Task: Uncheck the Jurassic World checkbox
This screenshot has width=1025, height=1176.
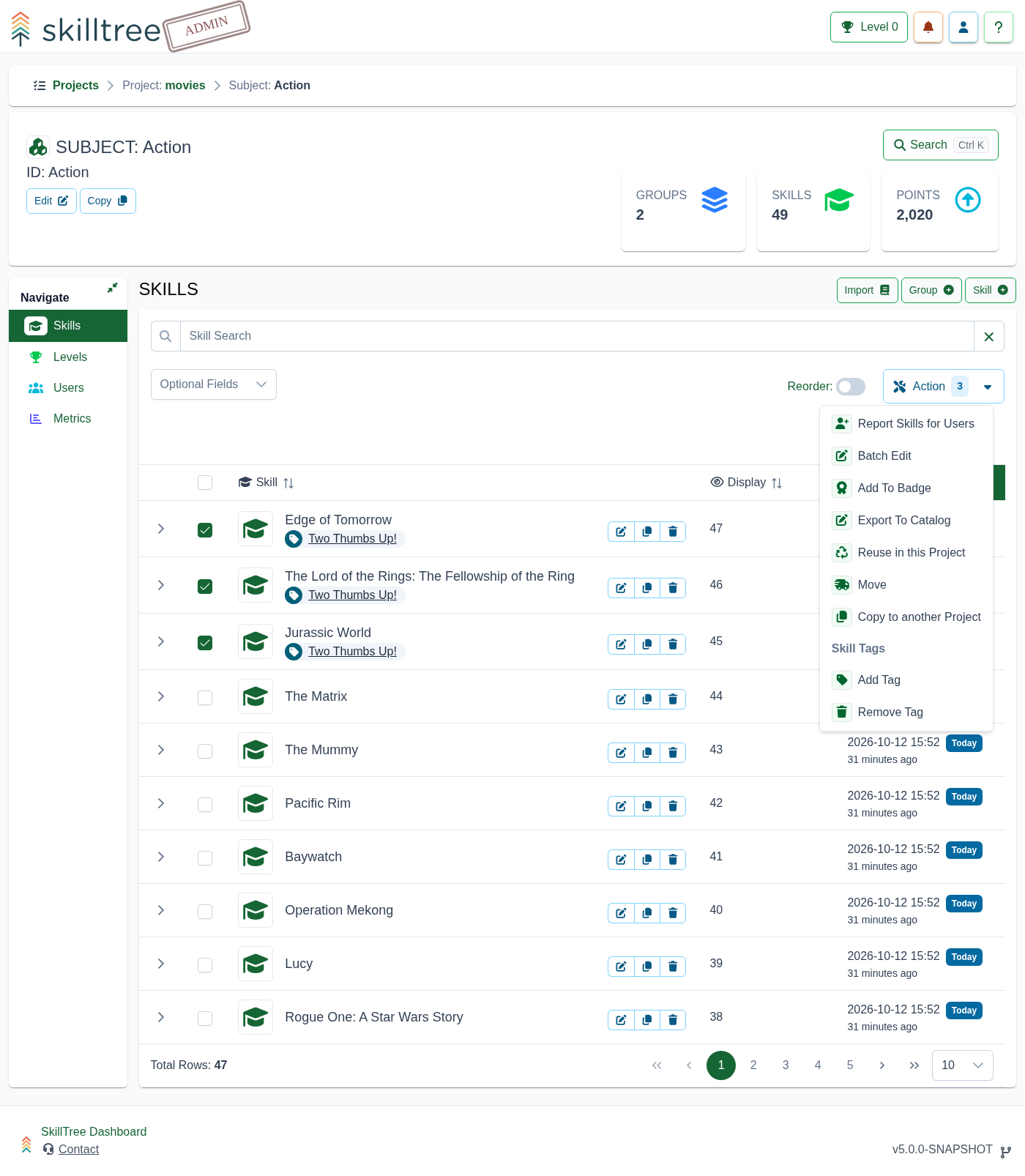Action: [205, 643]
